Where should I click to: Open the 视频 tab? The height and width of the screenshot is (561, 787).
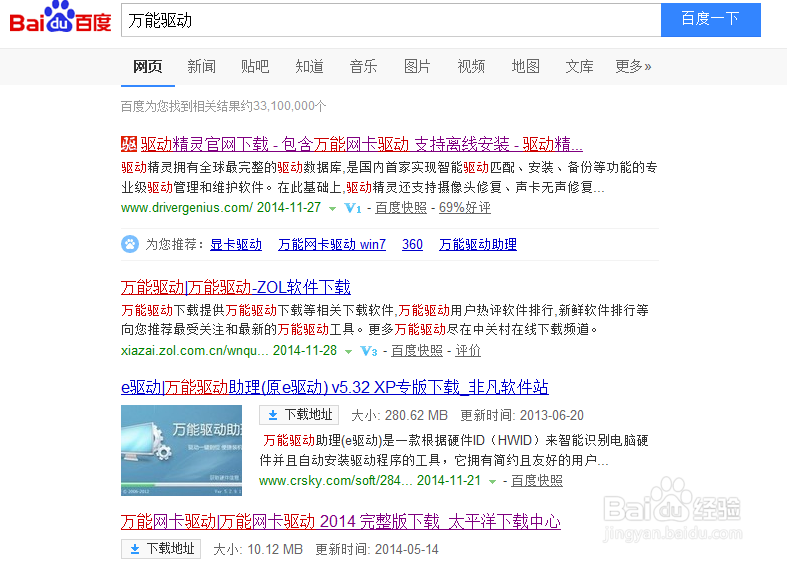471,66
